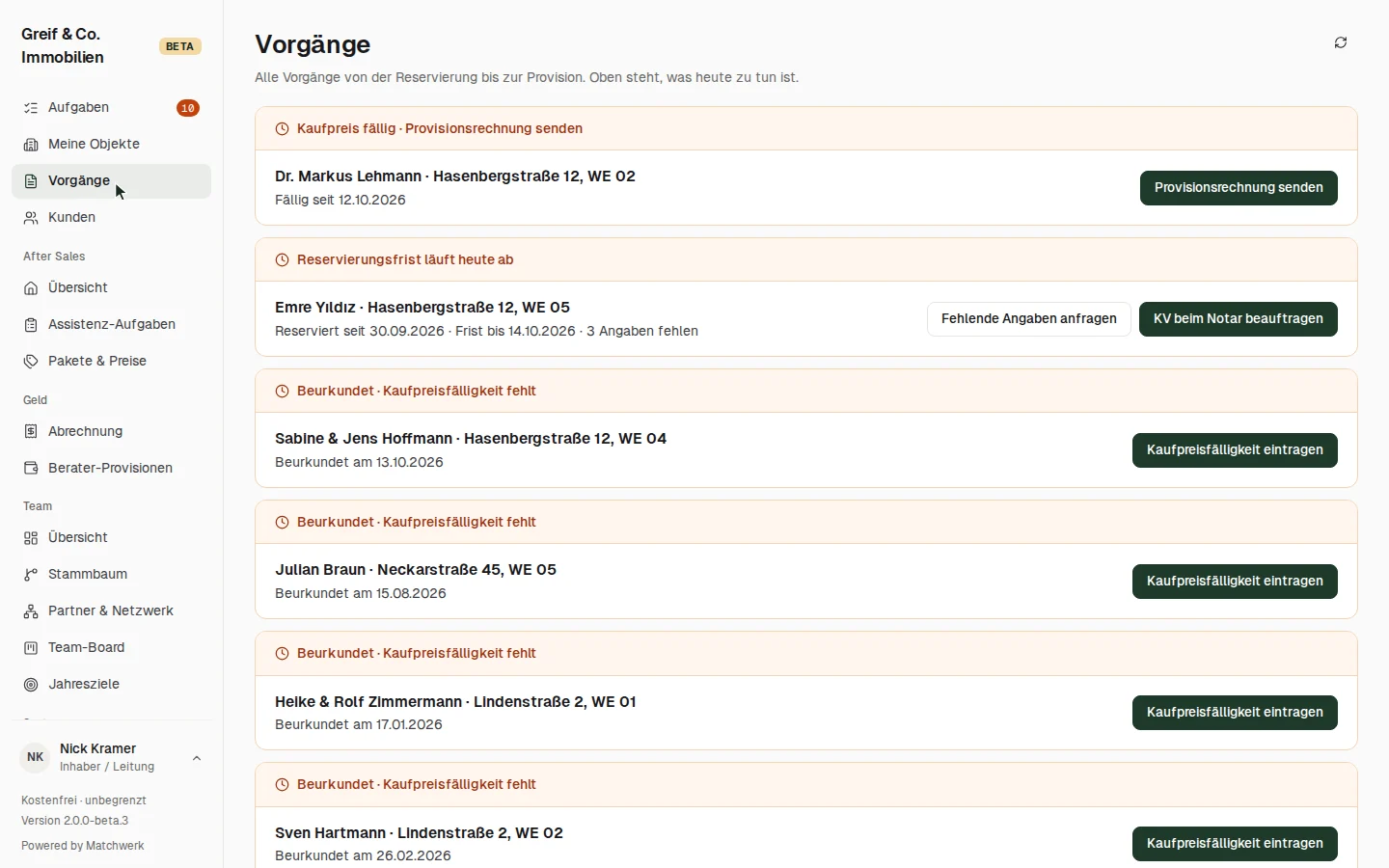Click the text 'Kostenfrei · unbegrenzt'
Screen dimensions: 1389x868
(84, 800)
